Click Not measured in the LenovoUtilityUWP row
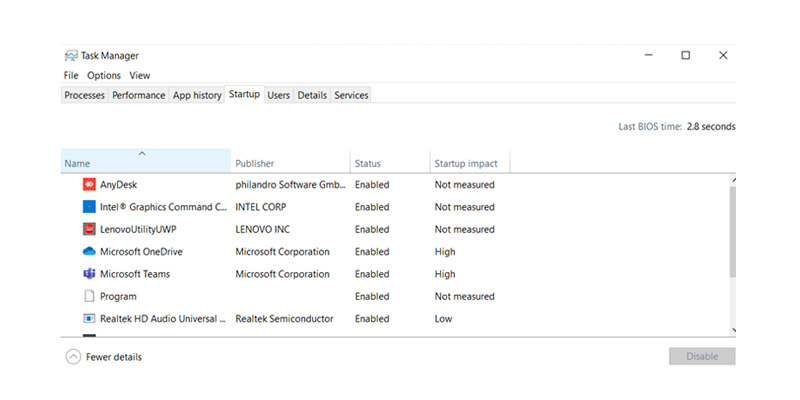Image resolution: width=800 pixels, height=400 pixels. coord(464,230)
